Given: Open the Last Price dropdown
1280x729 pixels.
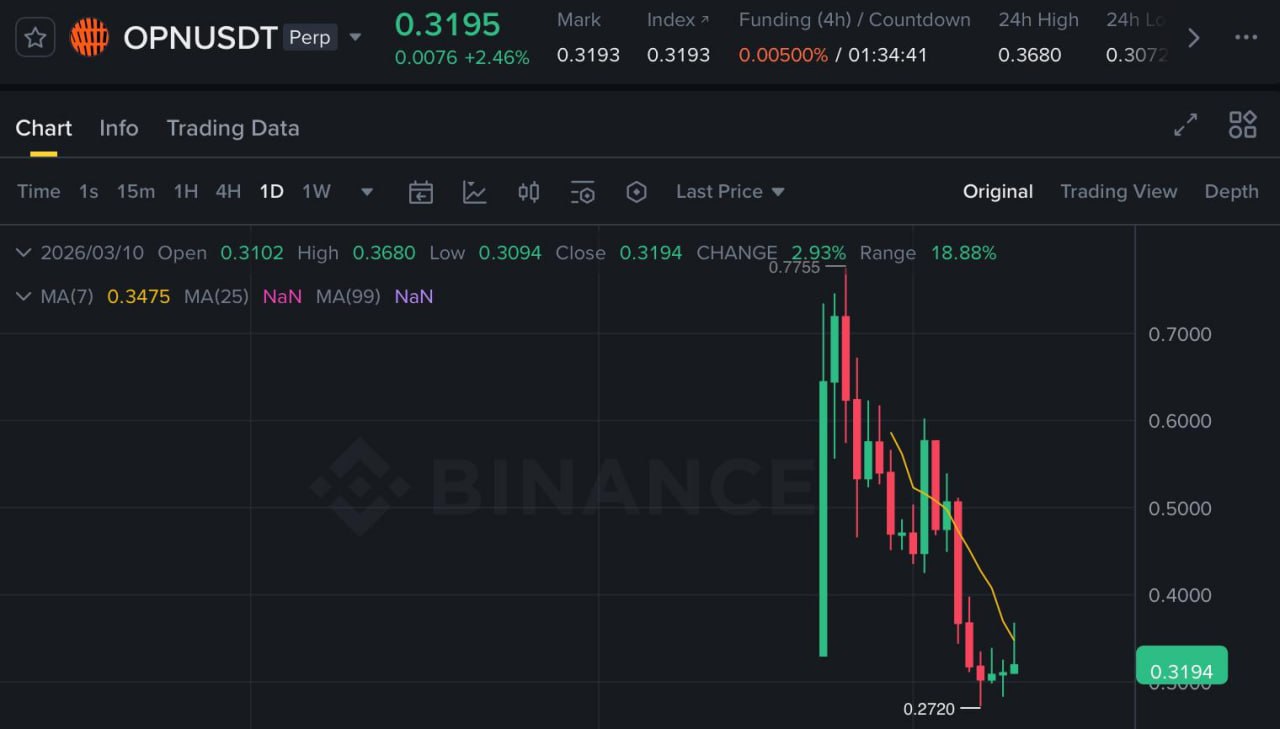Looking at the screenshot, I should pos(730,191).
